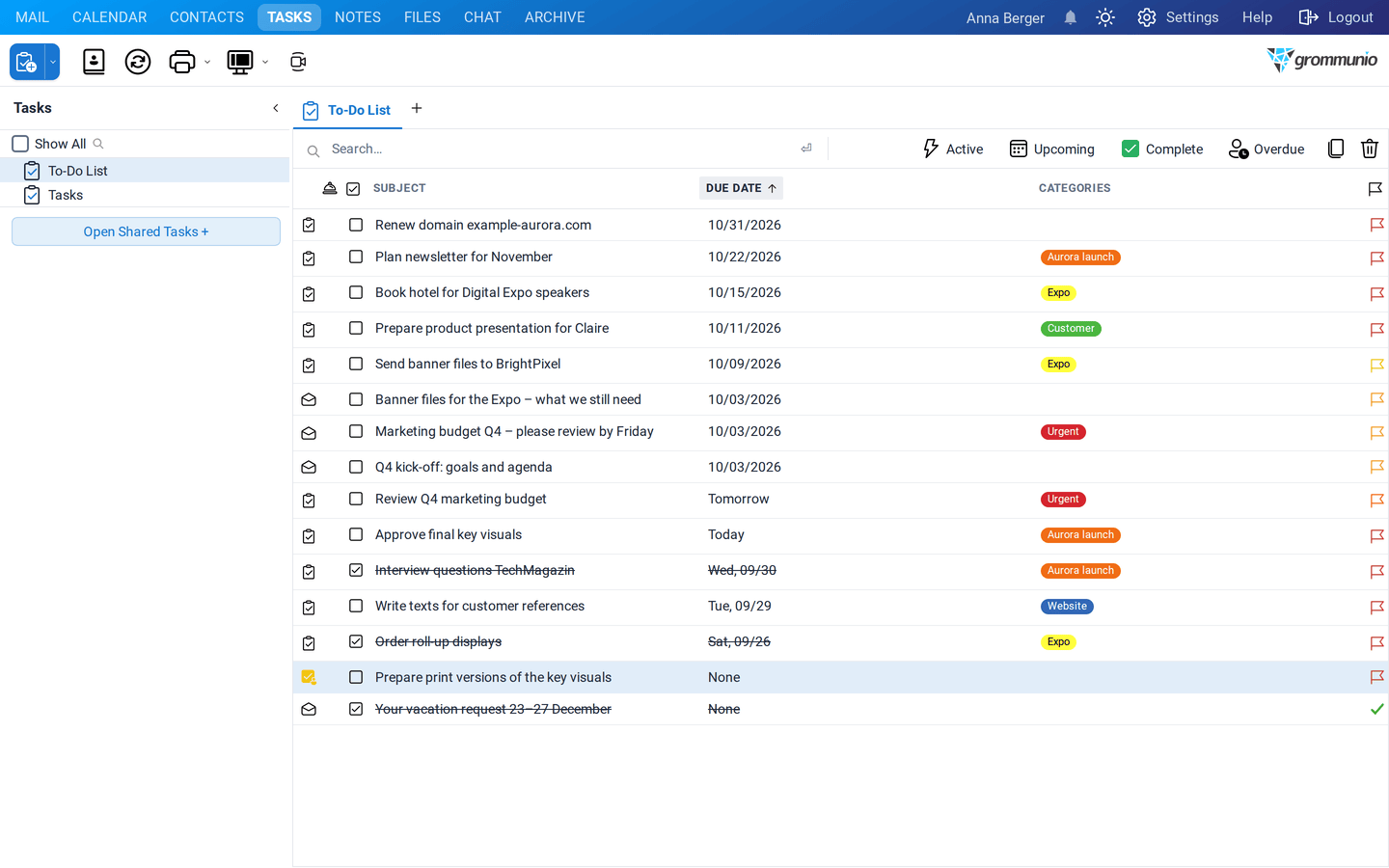This screenshot has width=1389, height=868.
Task: Toggle the light/dark theme icon
Action: (1105, 17)
